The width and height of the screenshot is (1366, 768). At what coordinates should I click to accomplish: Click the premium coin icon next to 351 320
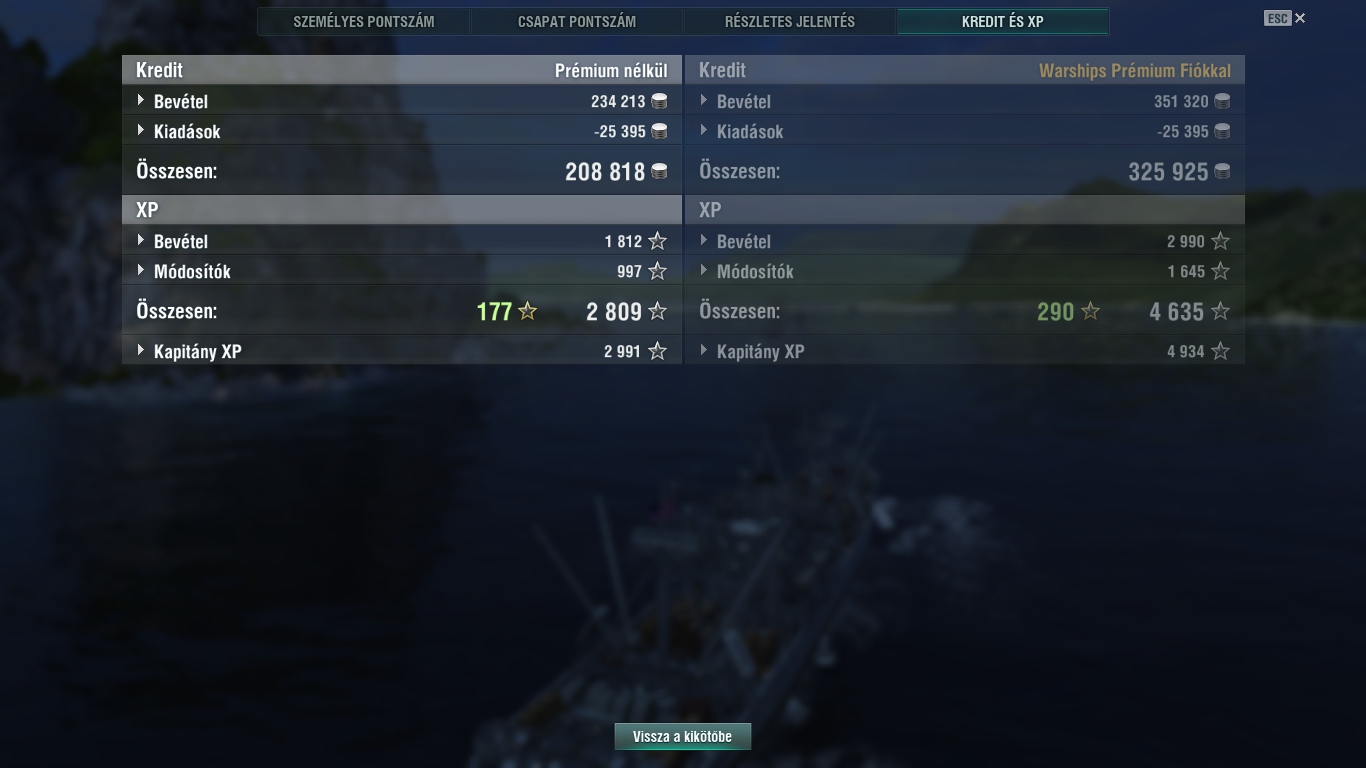1222,101
